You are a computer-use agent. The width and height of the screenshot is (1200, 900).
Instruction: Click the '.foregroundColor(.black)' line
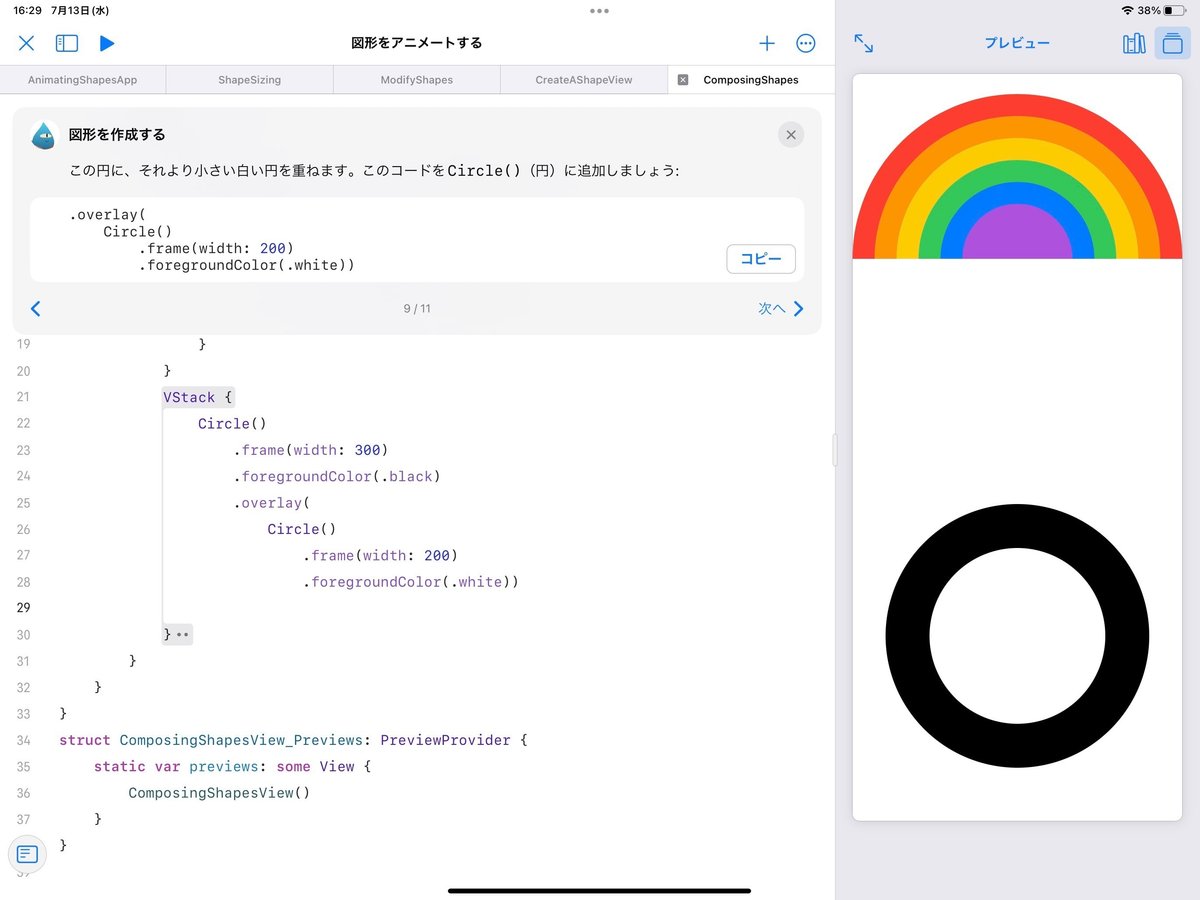tap(337, 476)
